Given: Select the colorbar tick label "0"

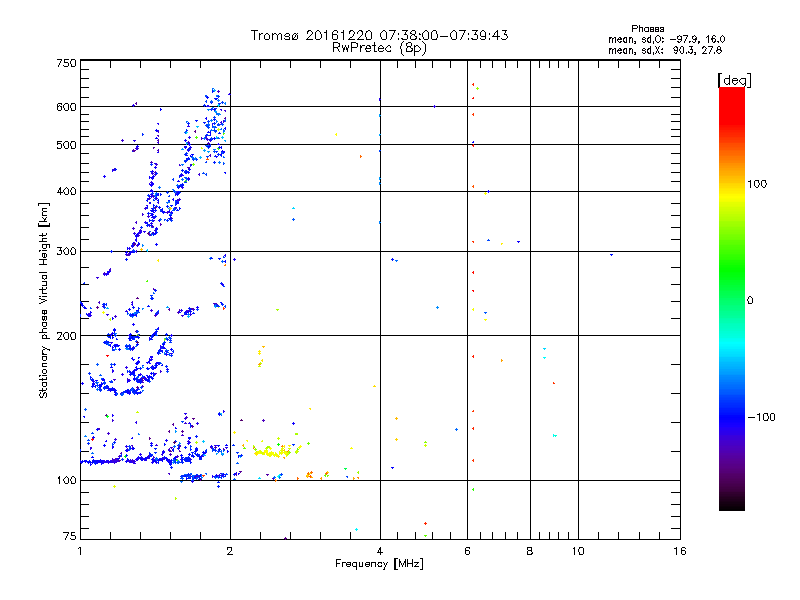Looking at the screenshot, I should [x=750, y=300].
